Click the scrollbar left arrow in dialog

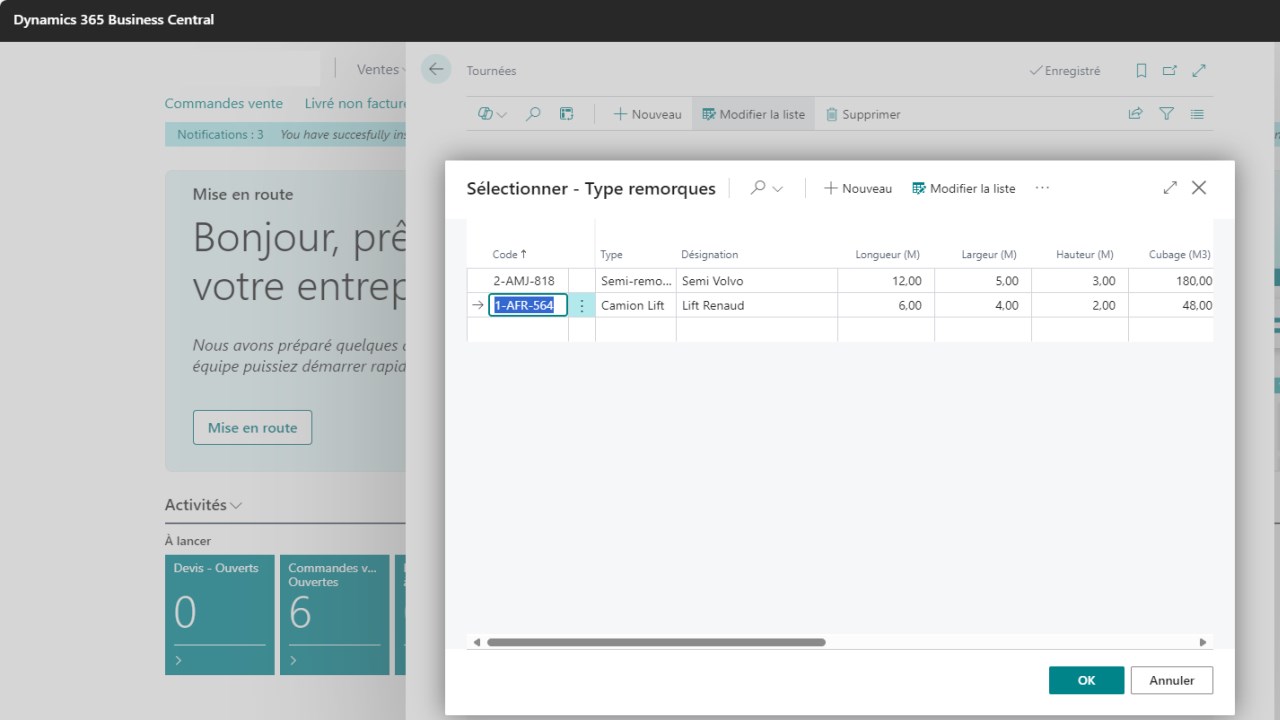pos(477,642)
